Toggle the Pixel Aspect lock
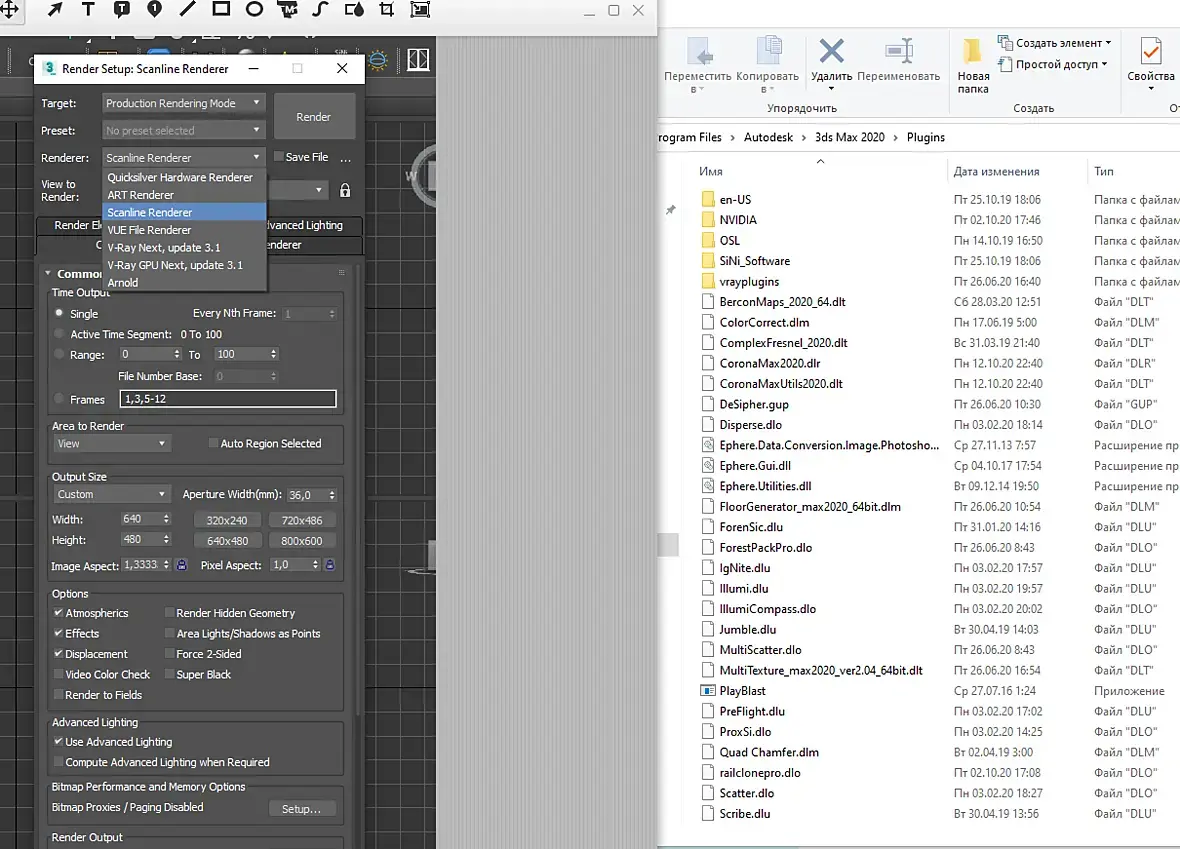Viewport: 1180px width, 849px height. 330,564
